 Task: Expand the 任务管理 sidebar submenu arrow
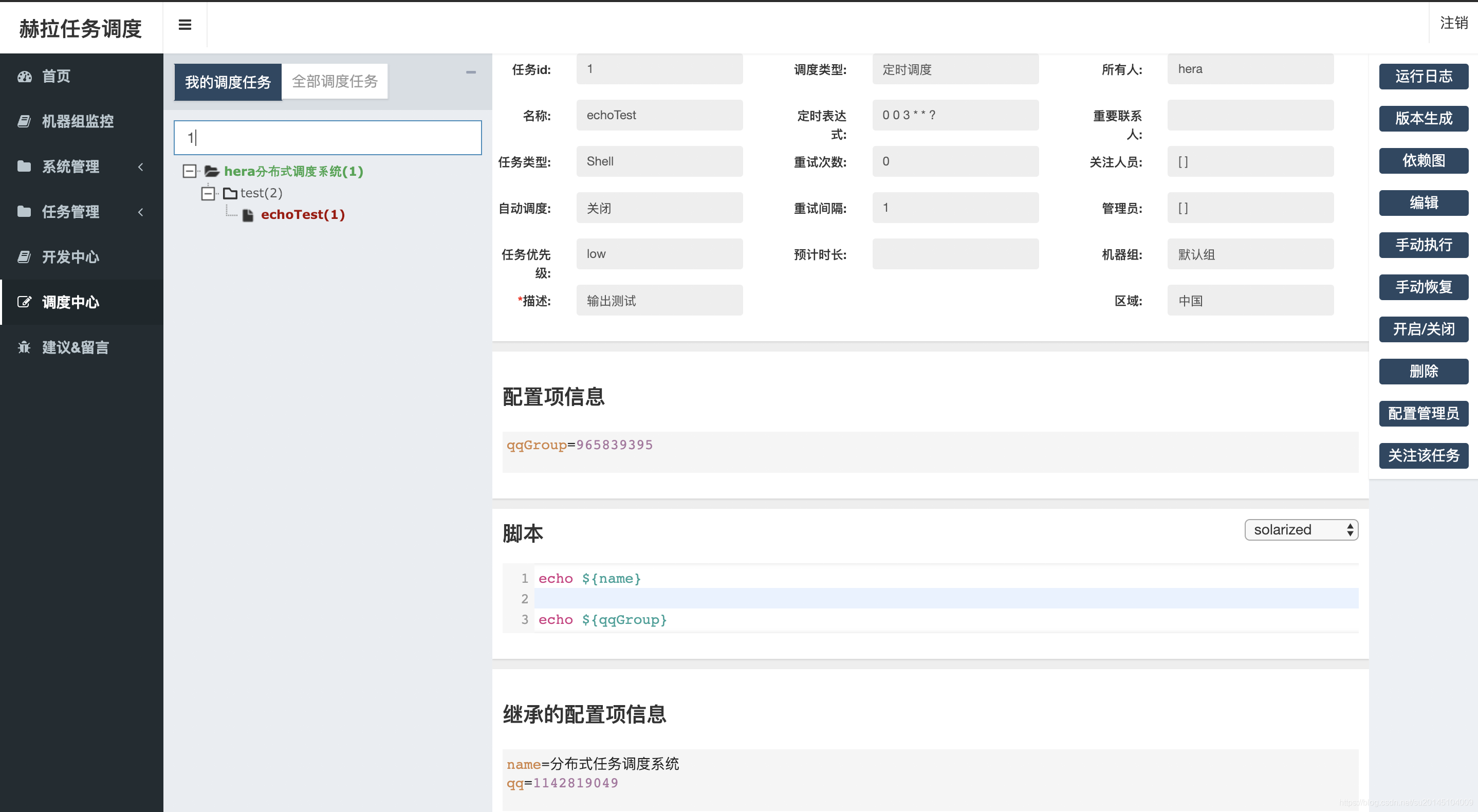[141, 212]
